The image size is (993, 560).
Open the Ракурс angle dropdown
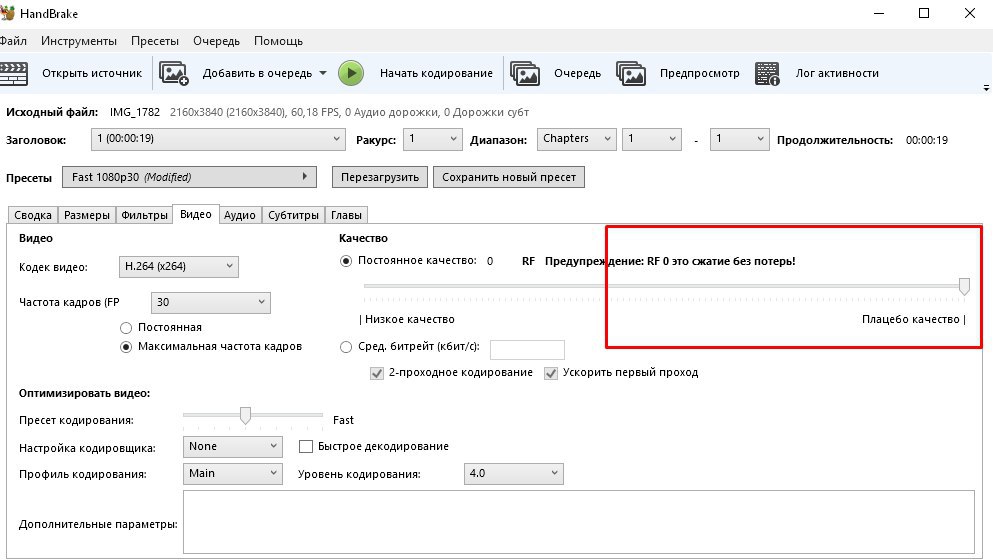(x=433, y=139)
